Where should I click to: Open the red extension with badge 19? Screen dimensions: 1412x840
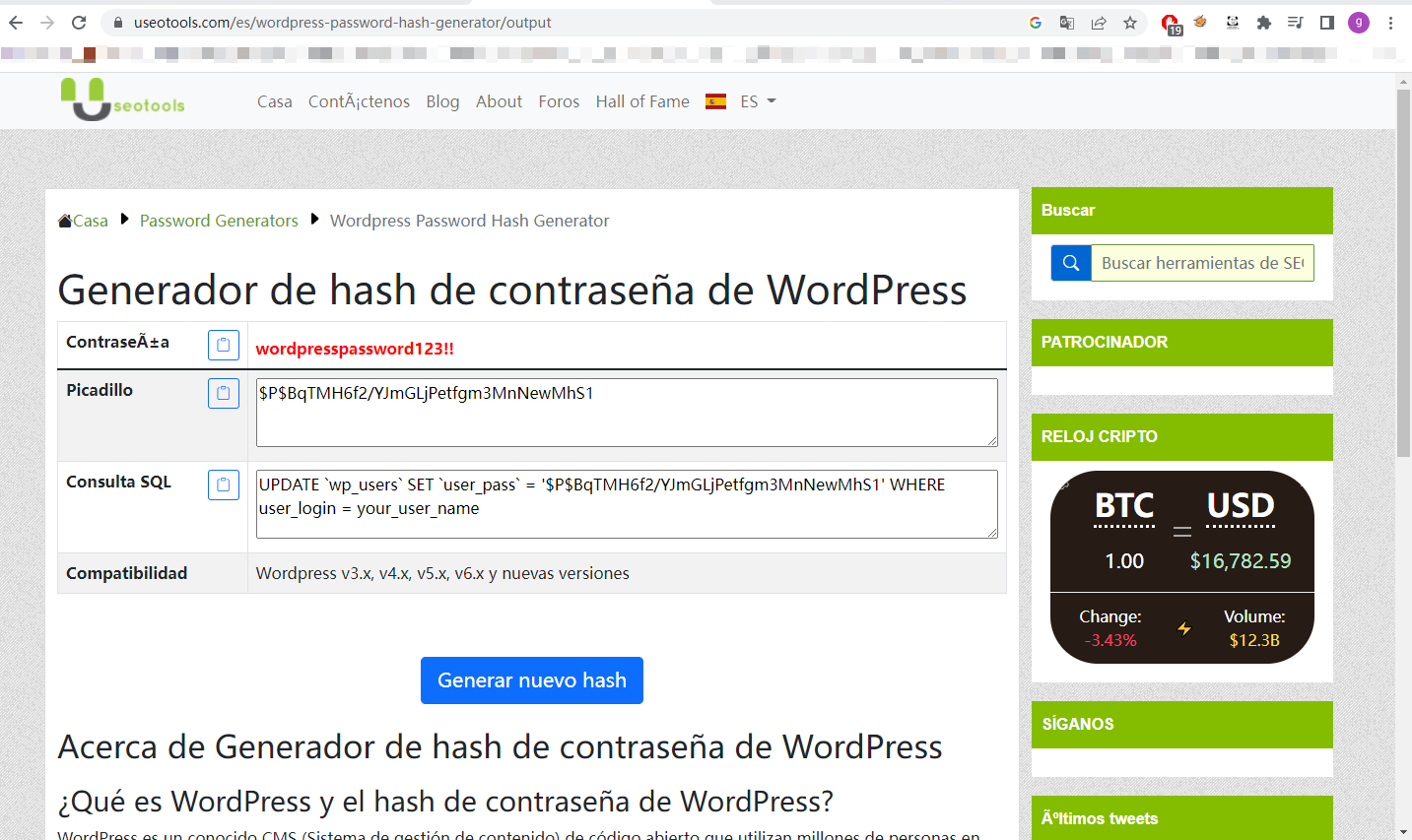pyautogui.click(x=1170, y=24)
